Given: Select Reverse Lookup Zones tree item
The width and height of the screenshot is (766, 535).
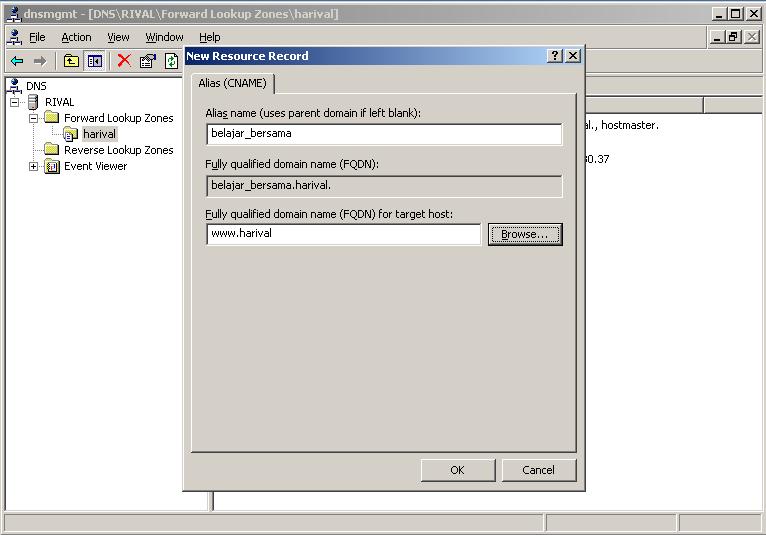Looking at the screenshot, I should coord(119,150).
